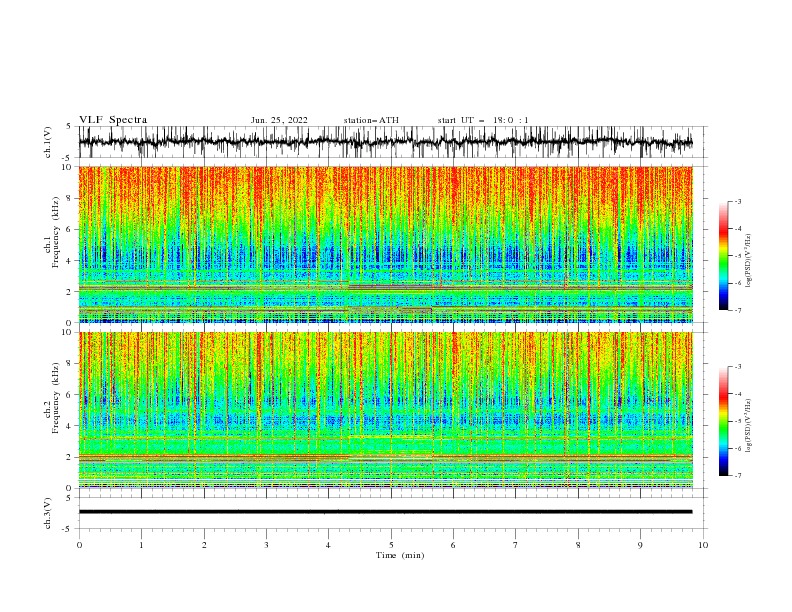Screen dimensions: 792x612
Task: Click time axis tick label "4"
Action: pos(328,545)
